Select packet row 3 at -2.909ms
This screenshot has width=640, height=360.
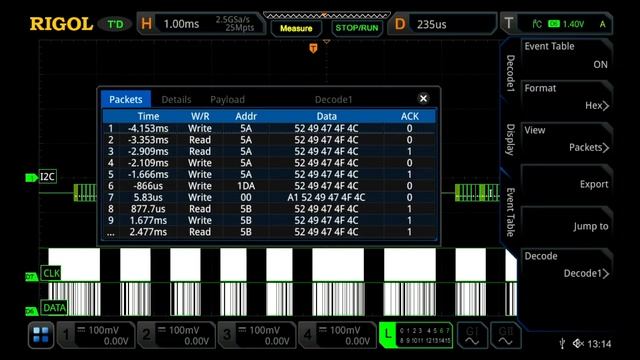point(269,151)
